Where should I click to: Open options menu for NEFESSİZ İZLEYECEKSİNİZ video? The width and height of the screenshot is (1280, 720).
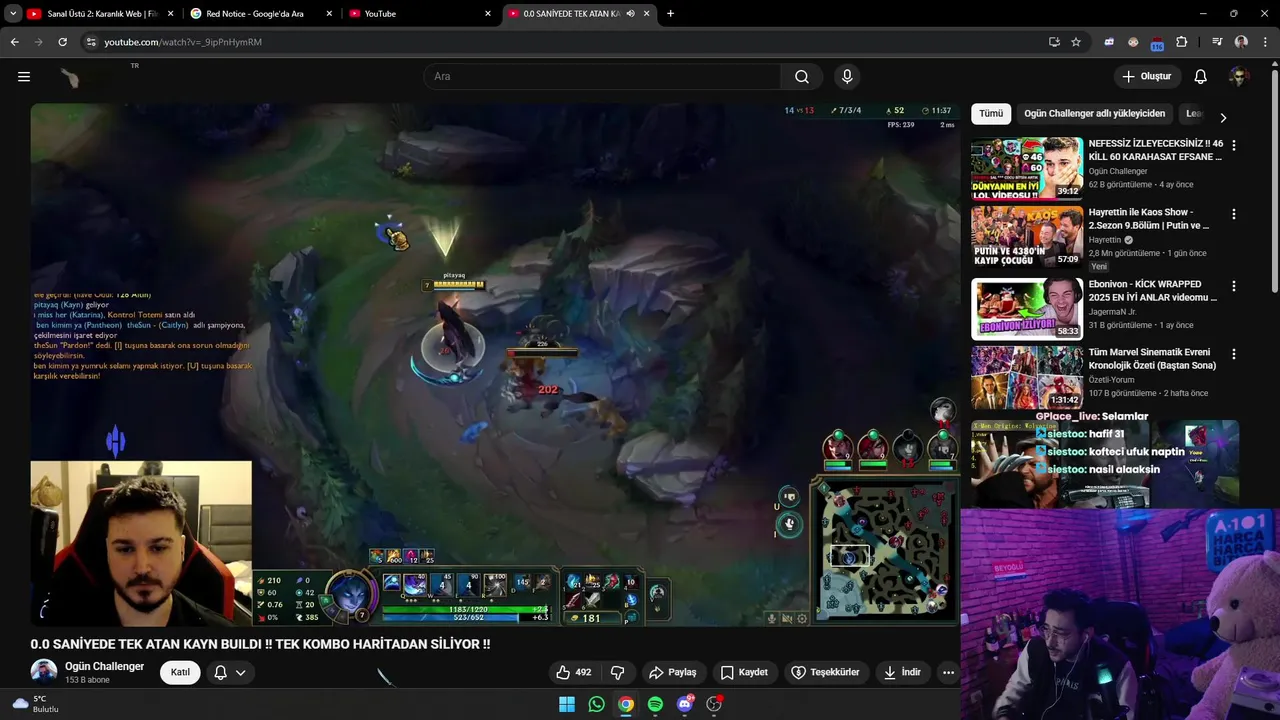tap(1233, 145)
